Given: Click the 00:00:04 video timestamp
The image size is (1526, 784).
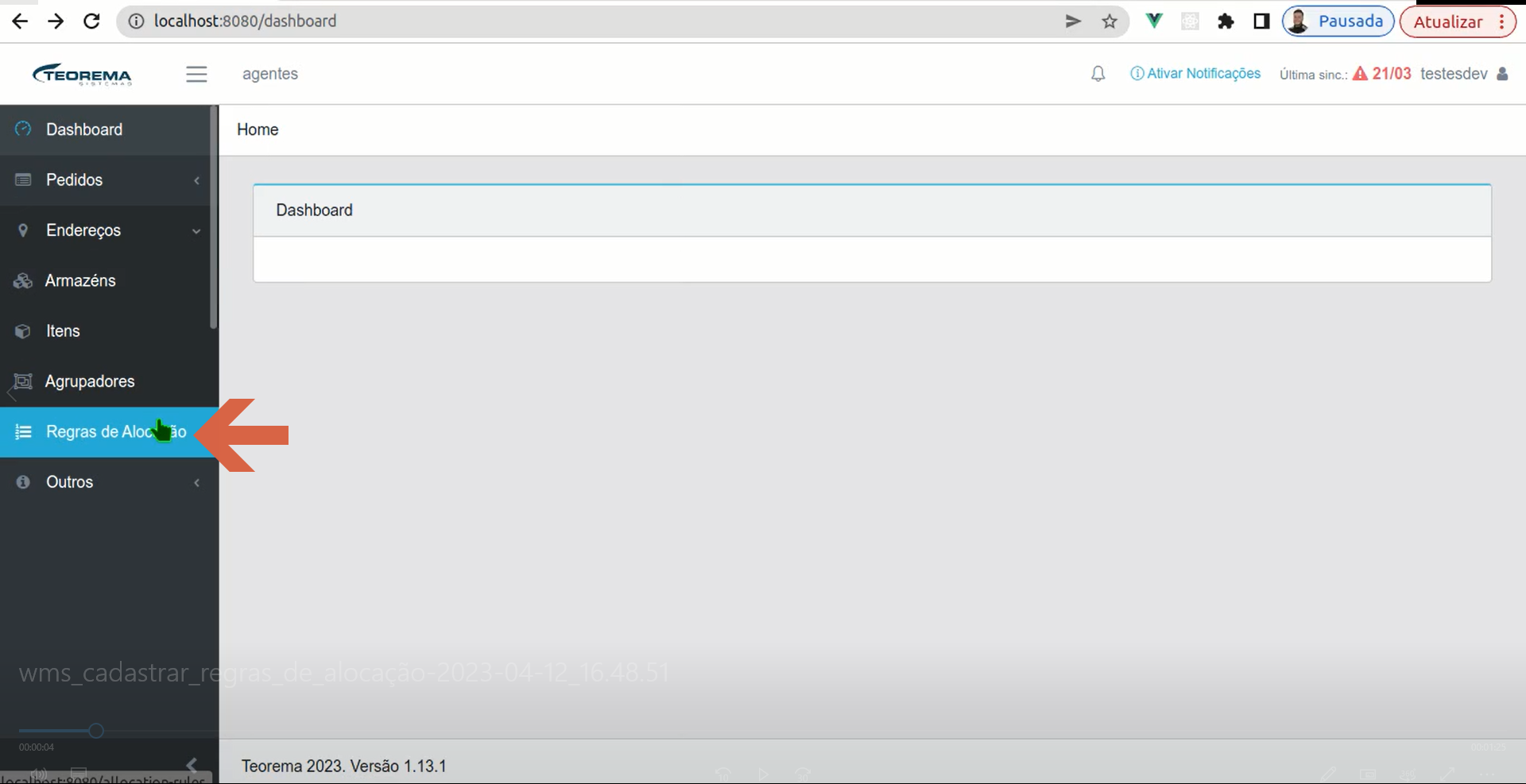Looking at the screenshot, I should pyautogui.click(x=37, y=747).
